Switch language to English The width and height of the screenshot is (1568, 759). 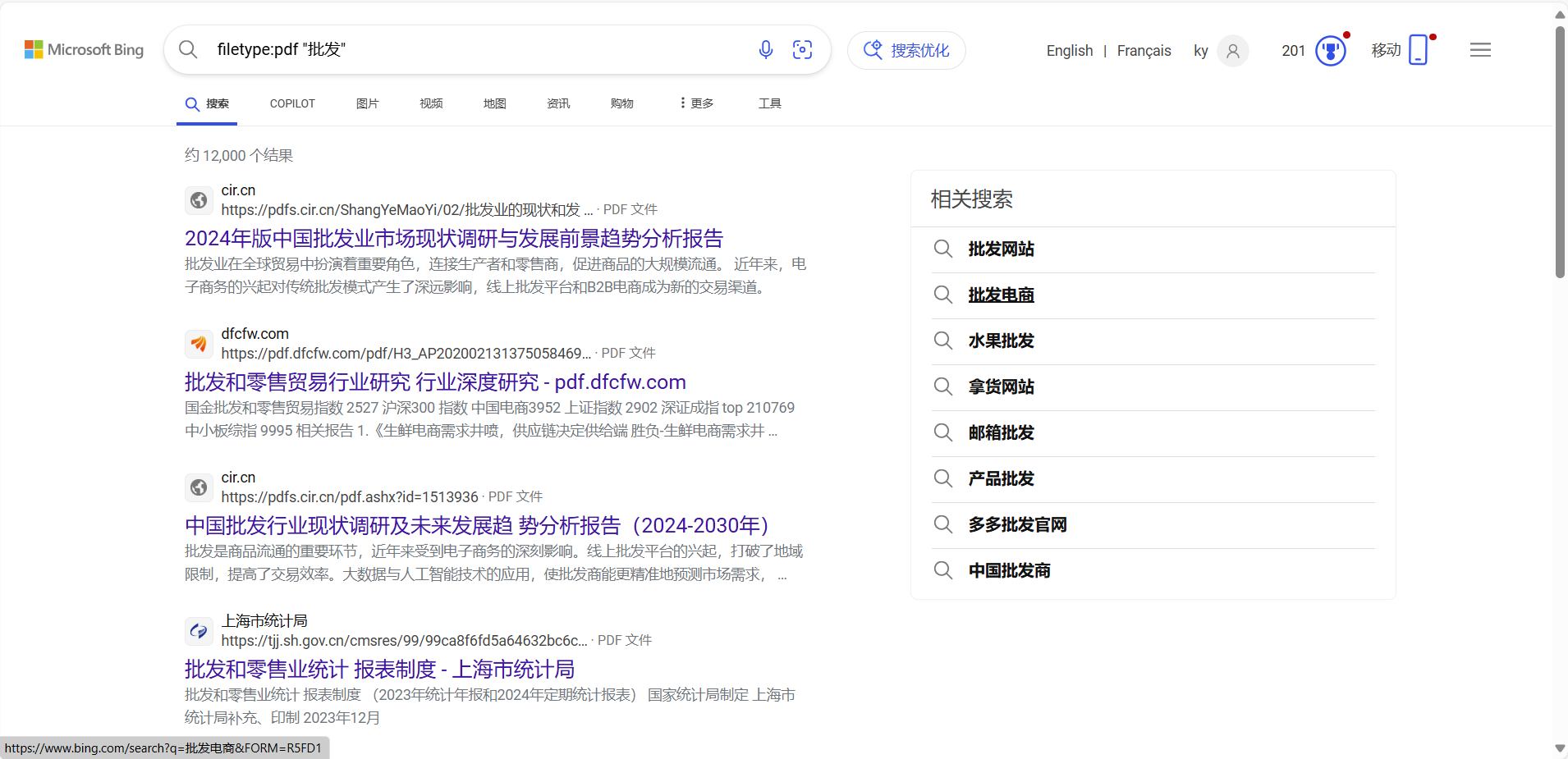1070,51
